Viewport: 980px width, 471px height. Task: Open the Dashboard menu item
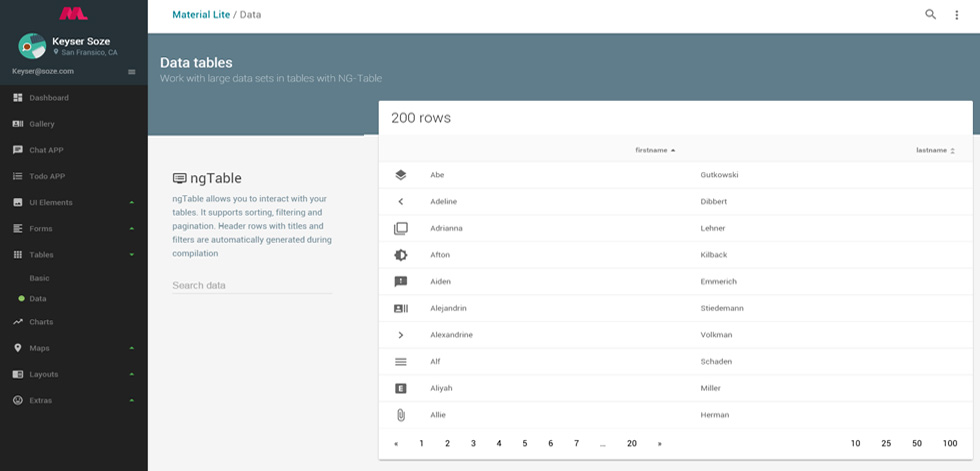tap(49, 97)
